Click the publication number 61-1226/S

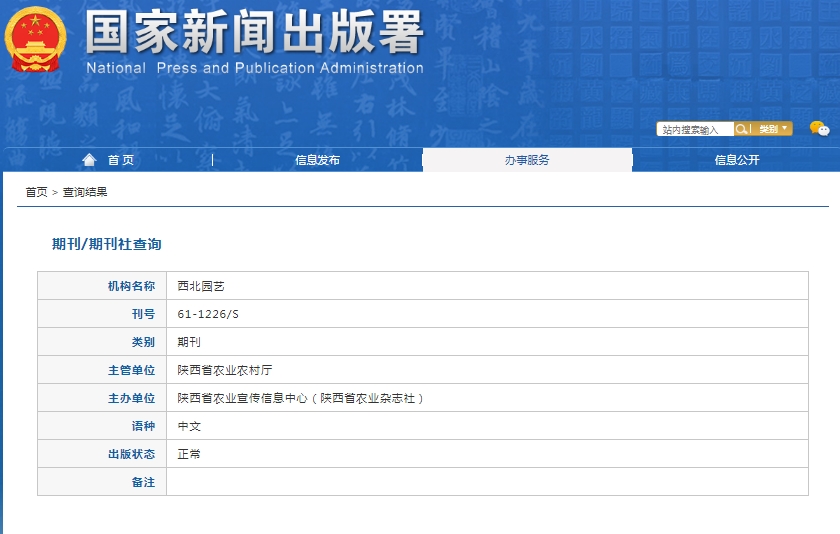coord(208,314)
